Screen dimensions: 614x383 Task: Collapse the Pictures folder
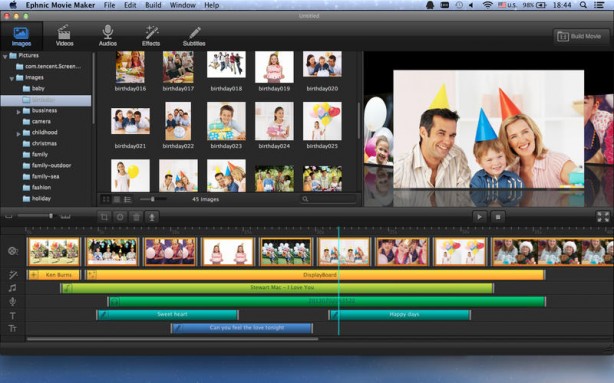[x=5, y=56]
